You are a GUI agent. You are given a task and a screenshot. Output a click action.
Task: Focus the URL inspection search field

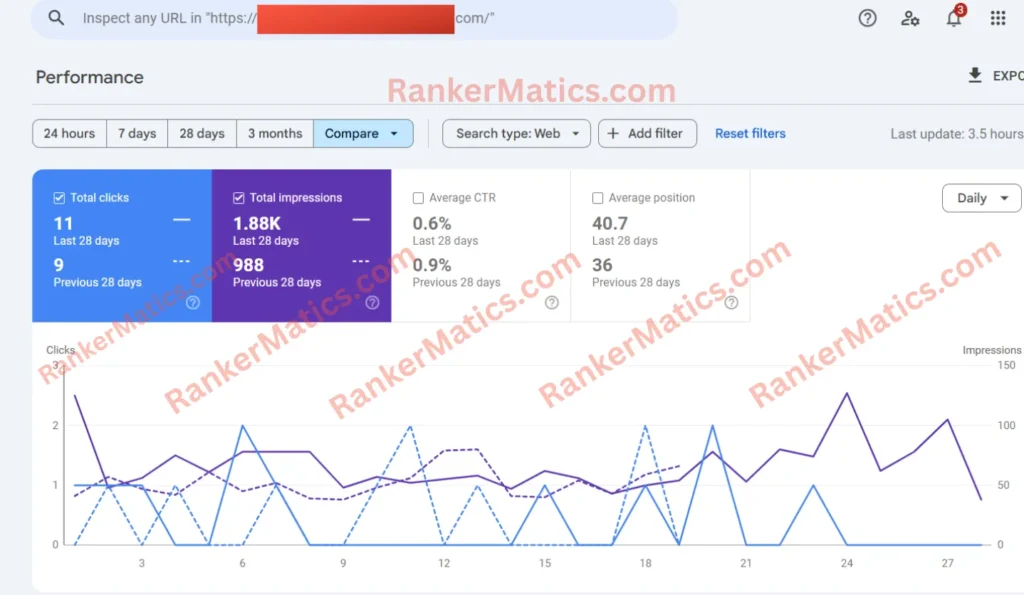(x=355, y=18)
